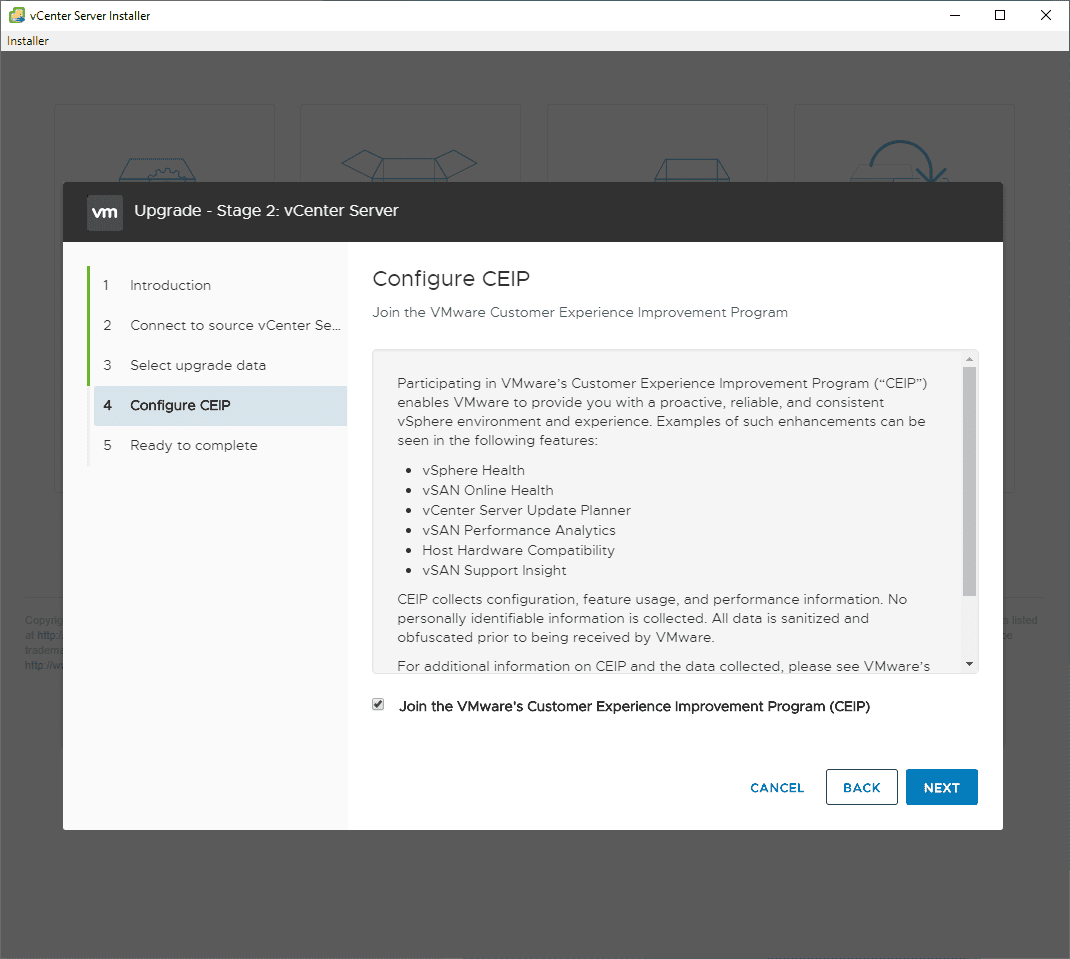The height and width of the screenshot is (959, 1070).
Task: Click the scroll up arrow in CEIP text
Action: (x=969, y=359)
